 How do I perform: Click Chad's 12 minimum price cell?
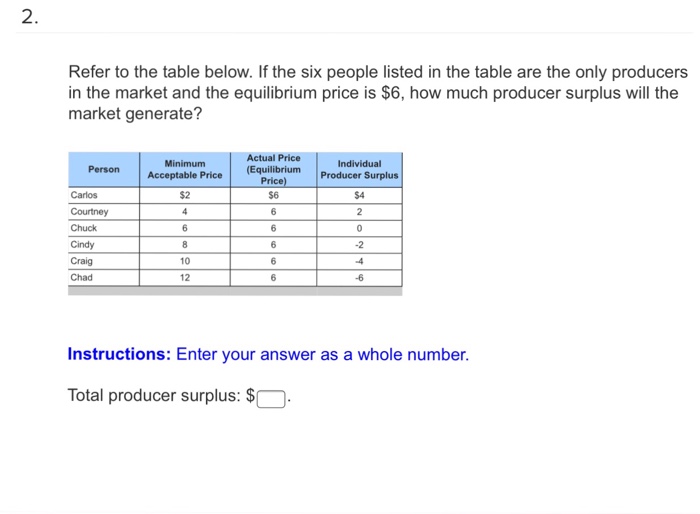click(x=185, y=278)
